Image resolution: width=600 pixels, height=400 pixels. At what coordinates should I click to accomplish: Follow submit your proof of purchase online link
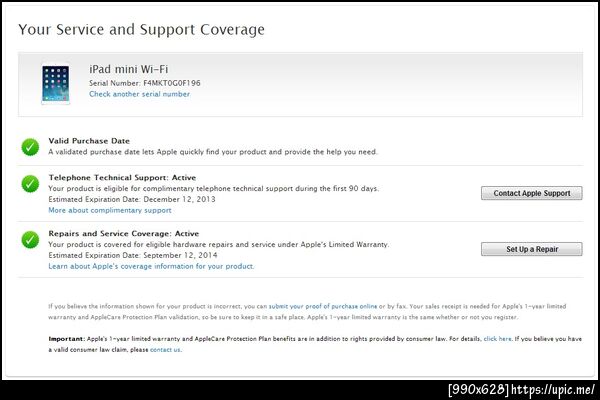pos(323,306)
